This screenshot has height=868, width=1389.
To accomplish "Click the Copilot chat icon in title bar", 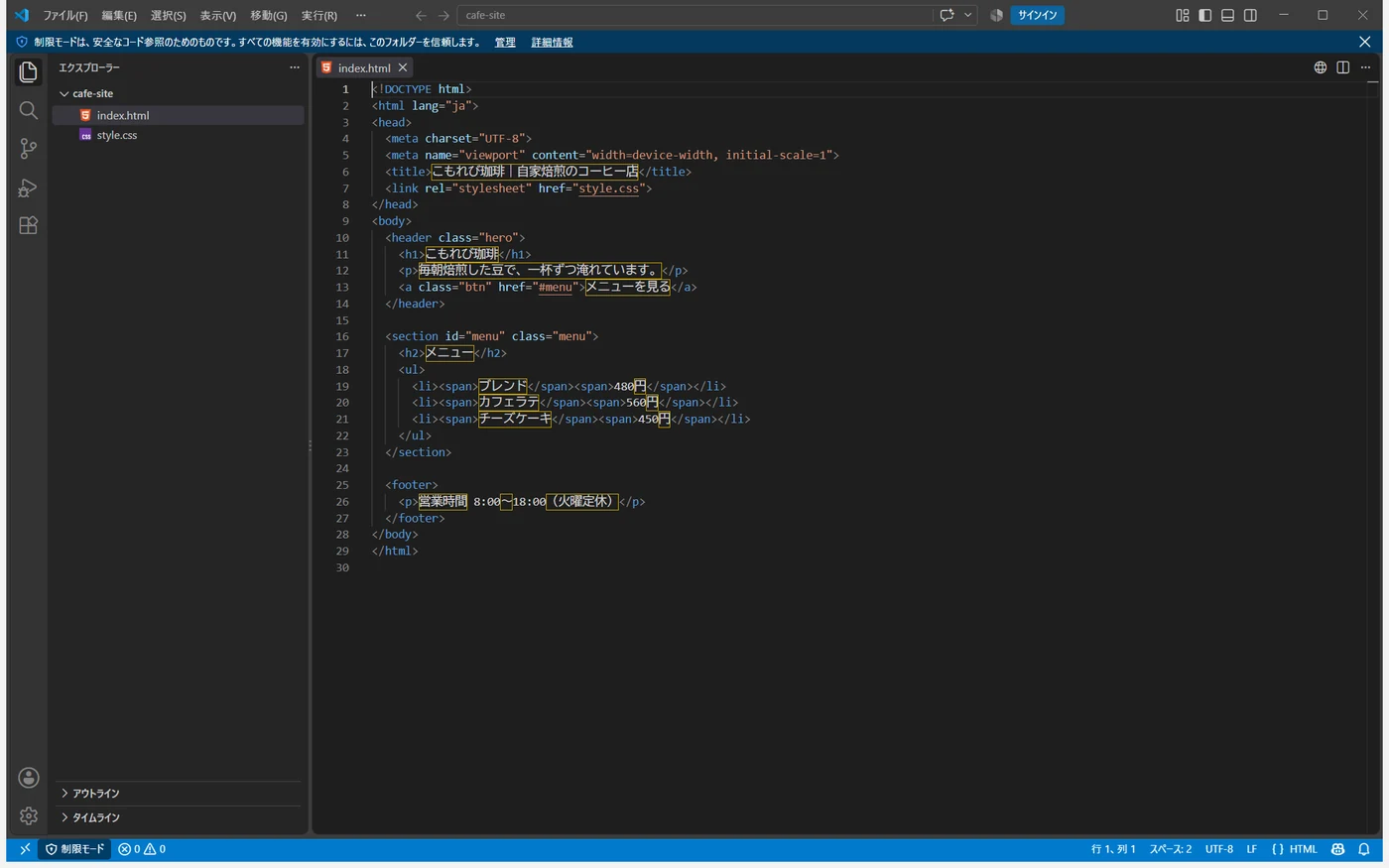I will click(947, 15).
